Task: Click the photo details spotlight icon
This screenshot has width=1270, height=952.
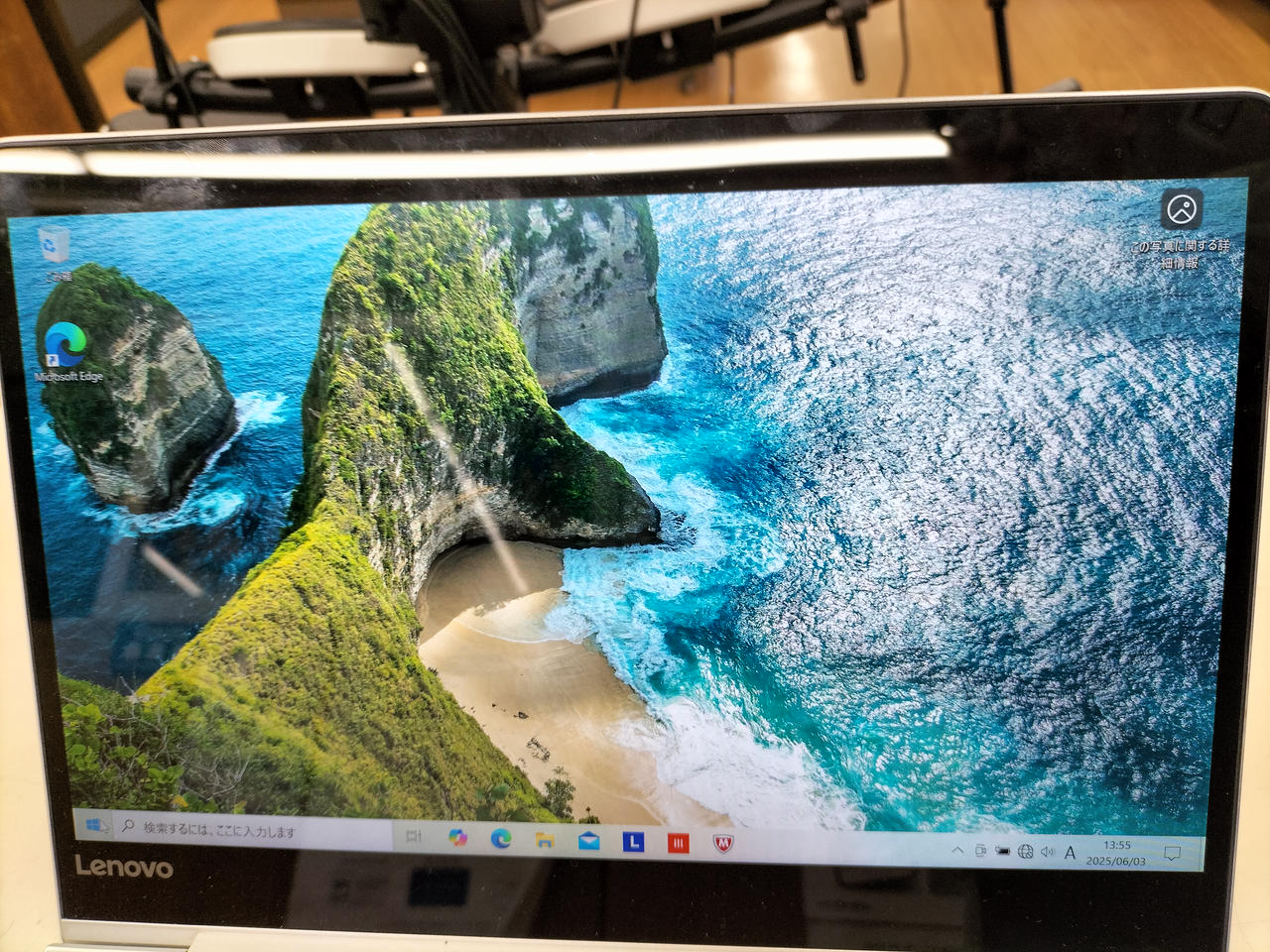Action: (1182, 210)
